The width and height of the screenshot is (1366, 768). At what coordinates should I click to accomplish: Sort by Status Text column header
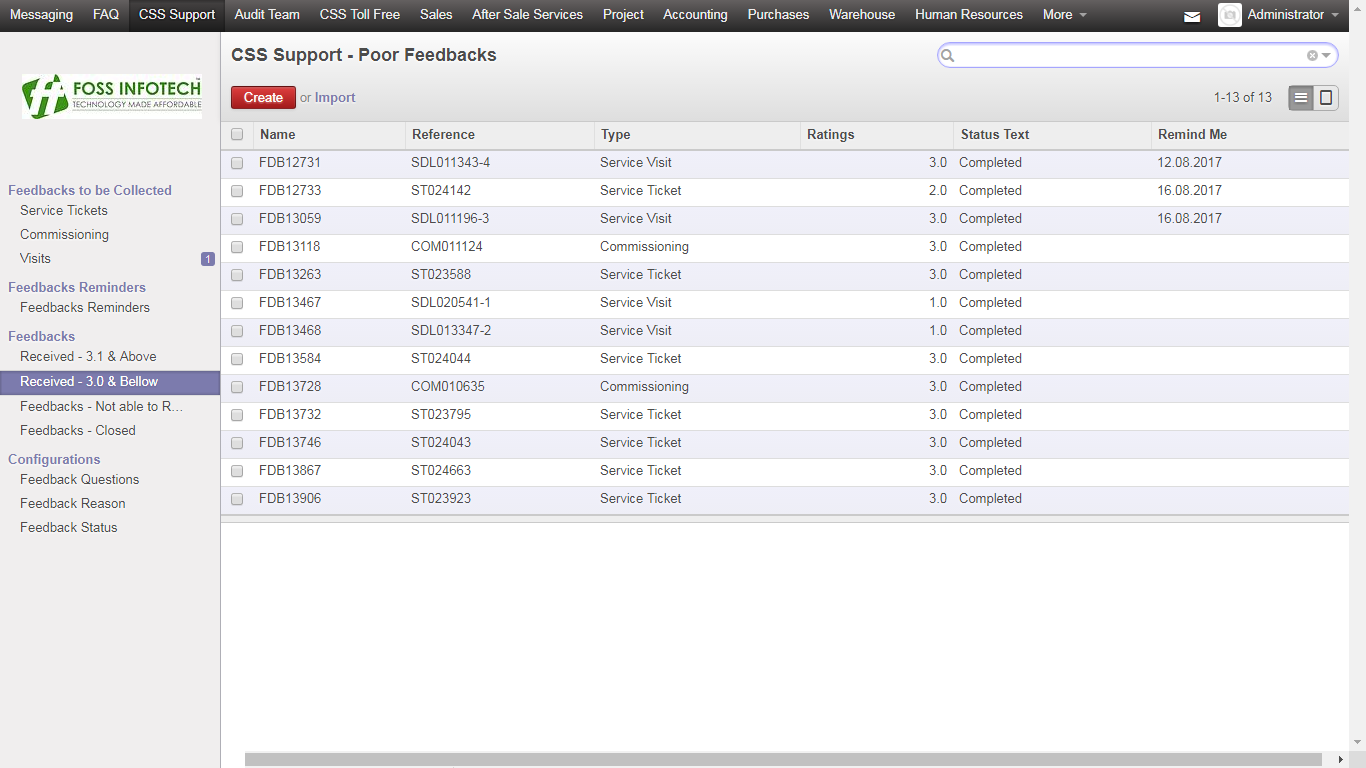pyautogui.click(x=995, y=134)
